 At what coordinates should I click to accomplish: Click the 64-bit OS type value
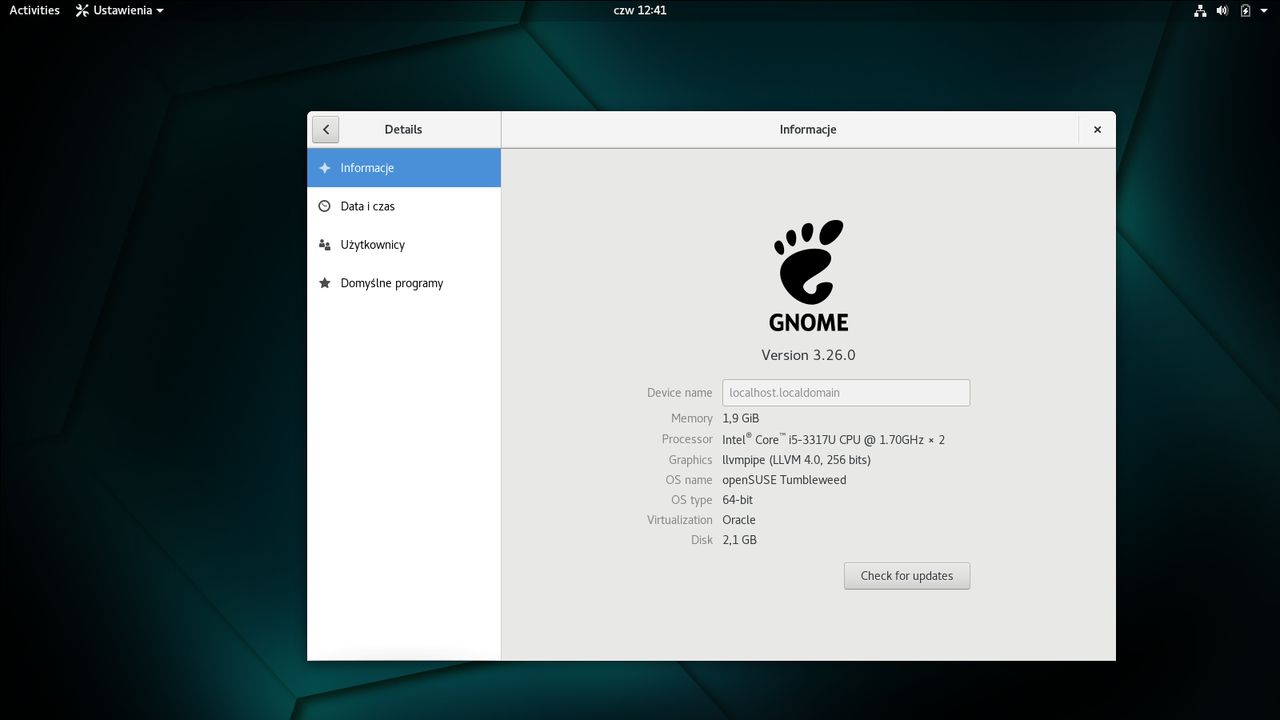pyautogui.click(x=737, y=500)
